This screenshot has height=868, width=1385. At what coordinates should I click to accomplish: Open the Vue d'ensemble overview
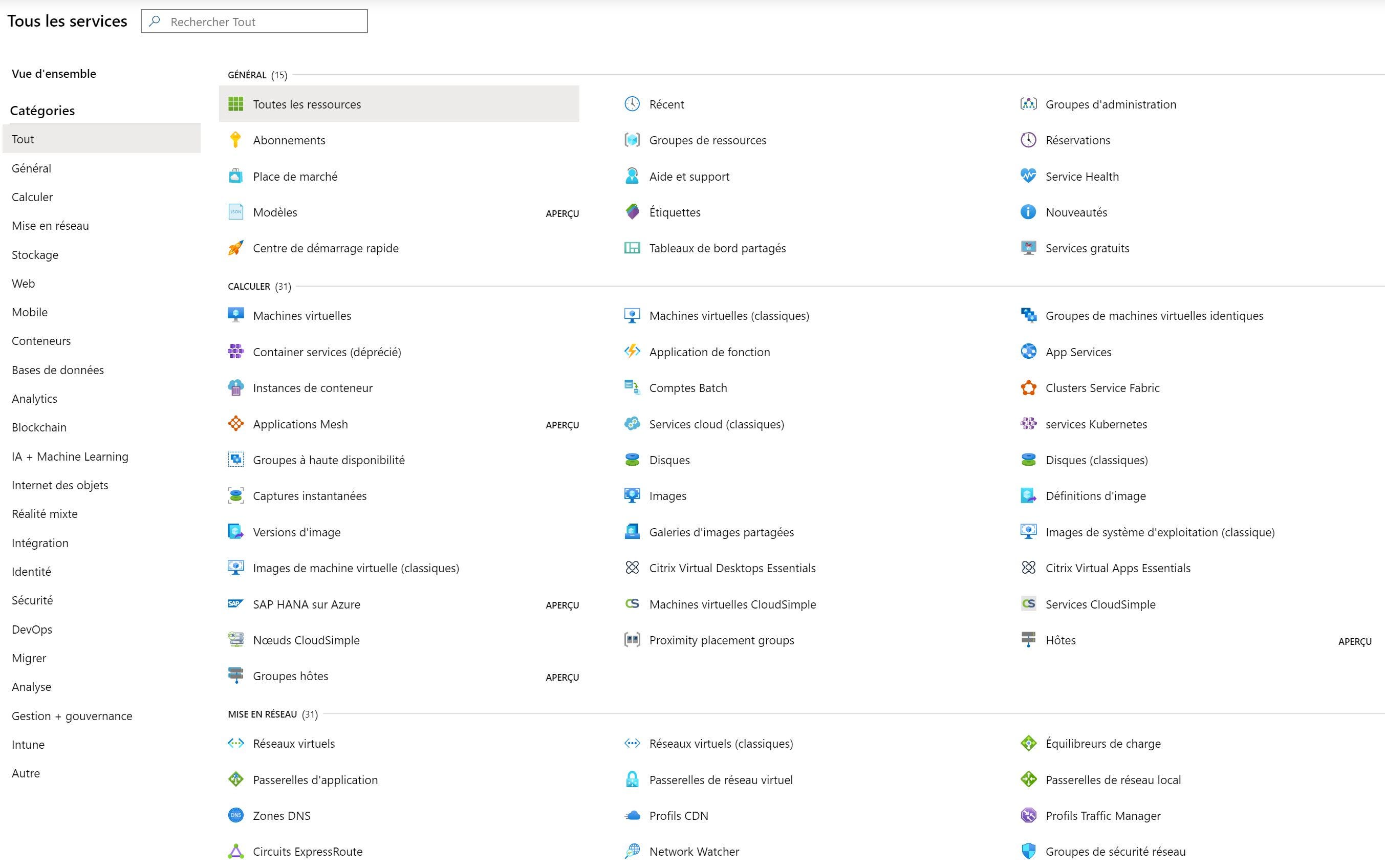pos(54,74)
